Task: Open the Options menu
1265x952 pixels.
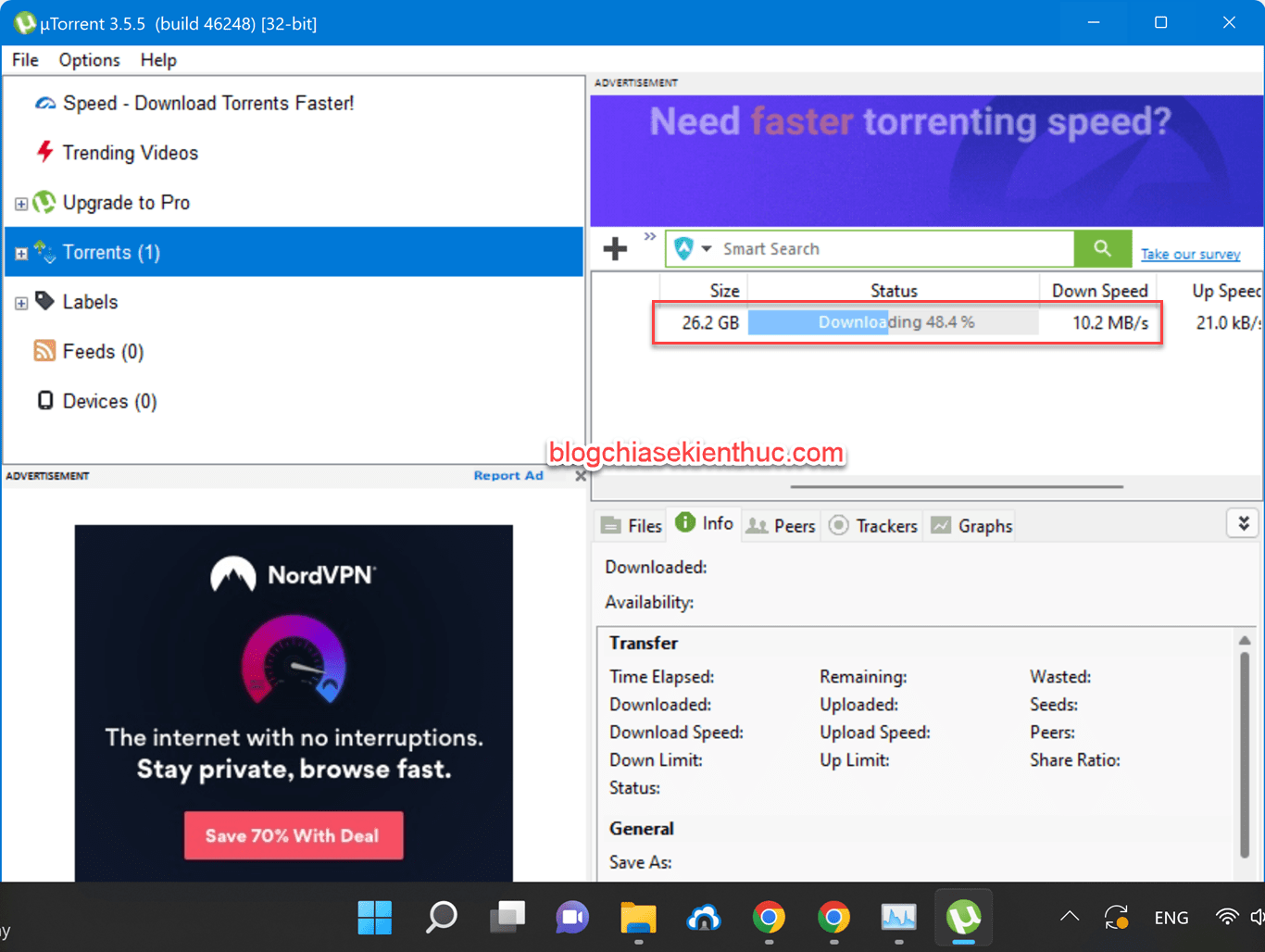Action: pyautogui.click(x=88, y=59)
